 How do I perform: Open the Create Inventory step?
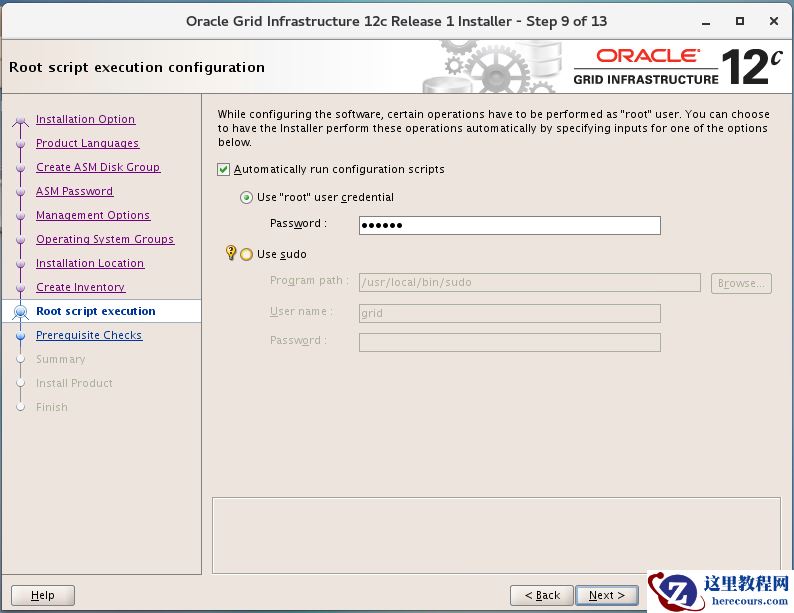coord(81,287)
